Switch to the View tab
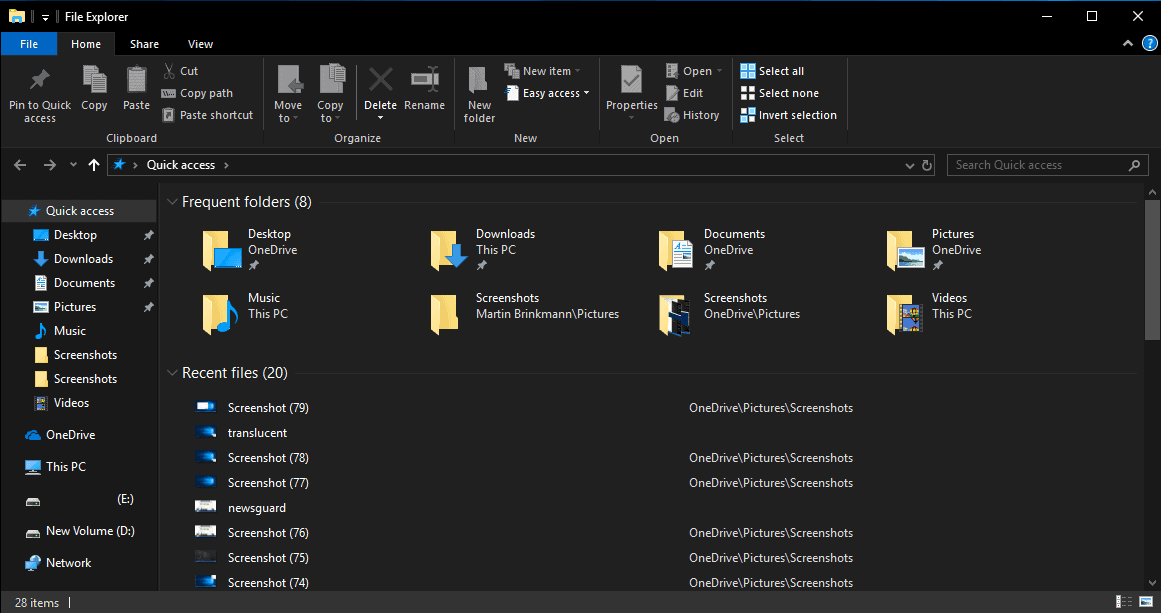The width and height of the screenshot is (1161, 613). point(200,44)
